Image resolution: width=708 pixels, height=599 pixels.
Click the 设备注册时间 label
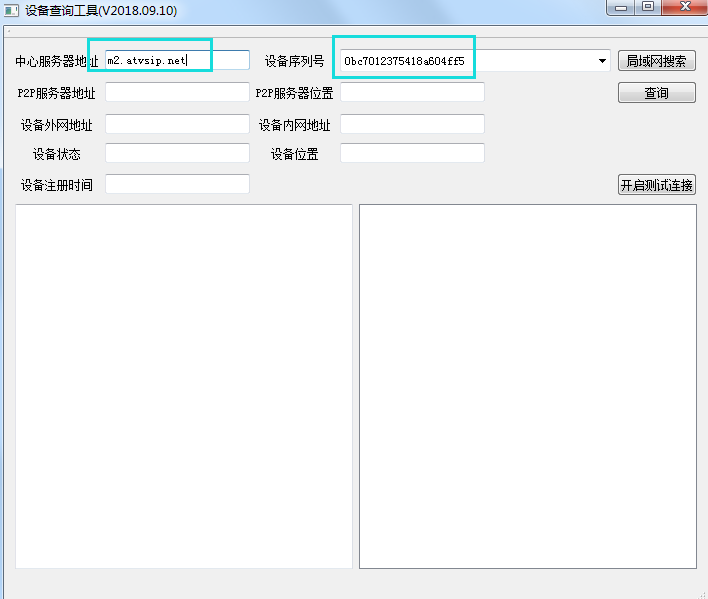57,185
